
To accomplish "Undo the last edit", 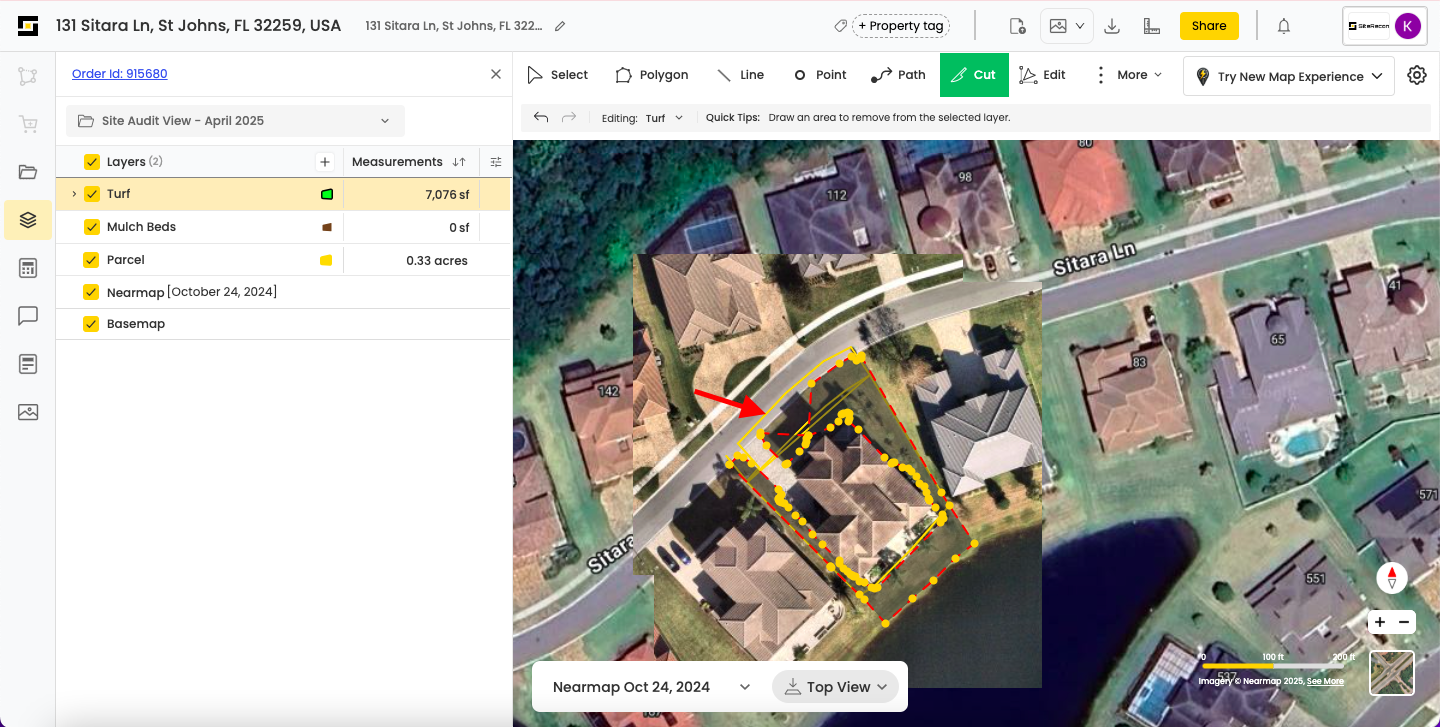I will tap(541, 117).
